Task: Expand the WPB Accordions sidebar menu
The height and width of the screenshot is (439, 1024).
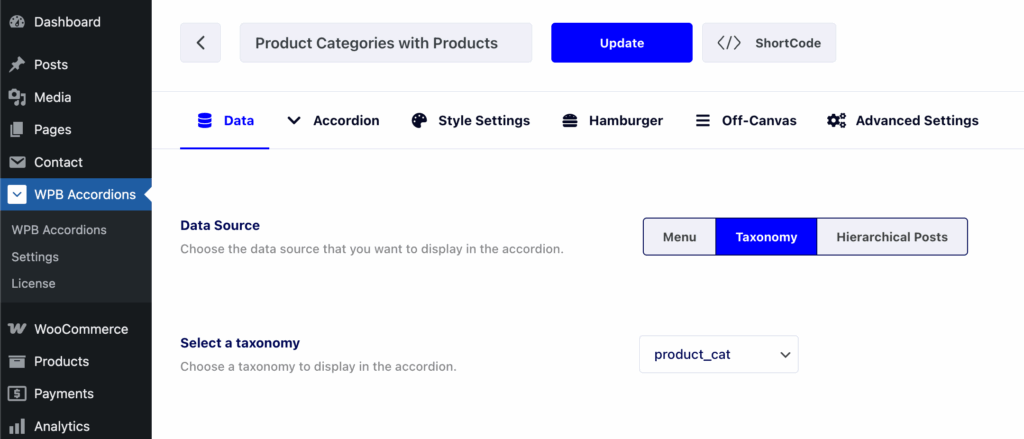Action: 76,195
